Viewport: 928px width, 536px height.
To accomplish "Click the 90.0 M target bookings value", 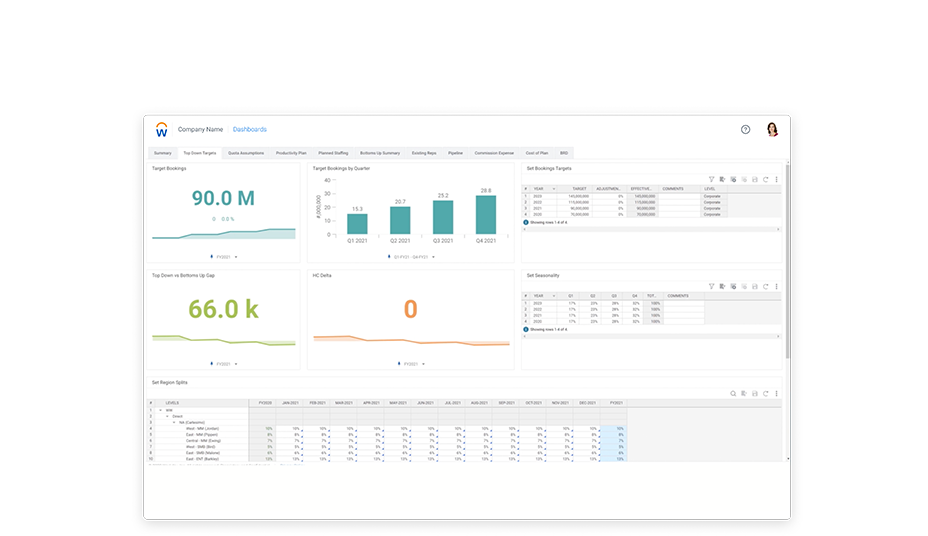I will tap(223, 198).
